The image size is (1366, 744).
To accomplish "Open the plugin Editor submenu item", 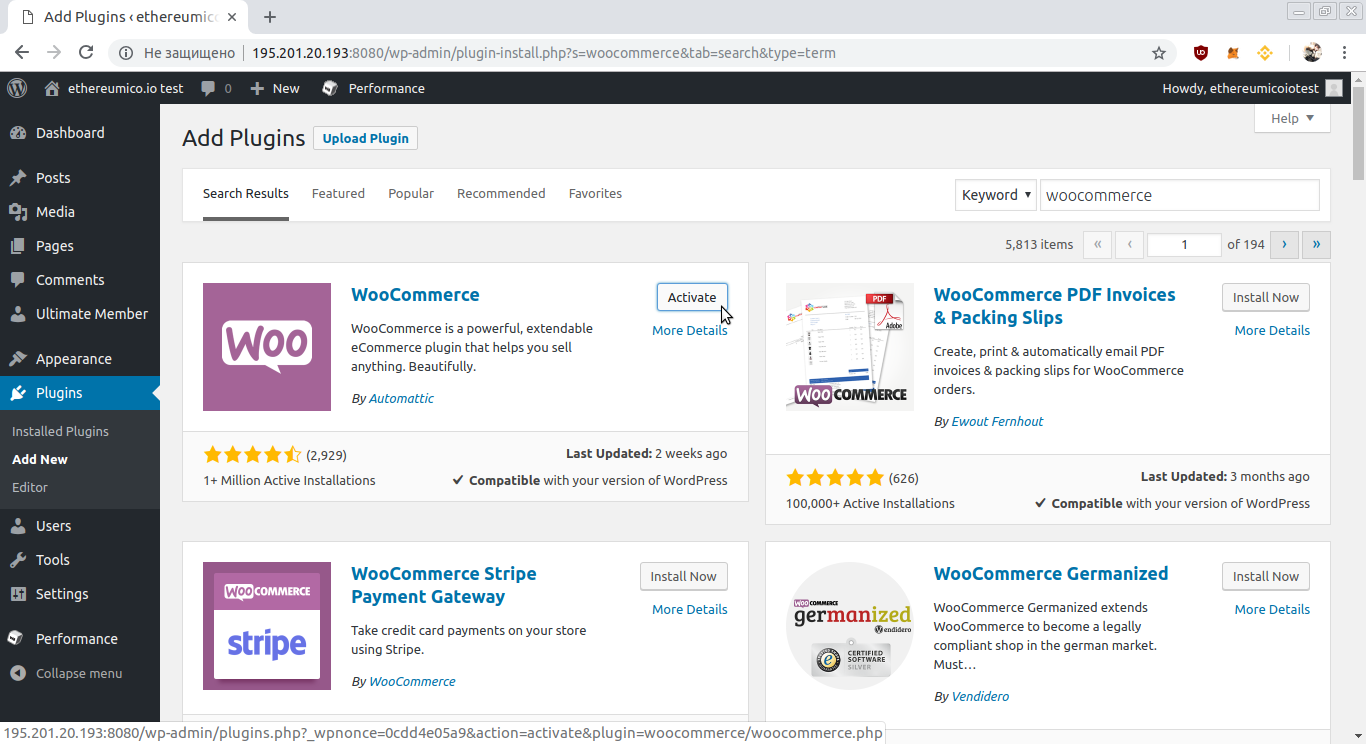I will pyautogui.click(x=30, y=488).
